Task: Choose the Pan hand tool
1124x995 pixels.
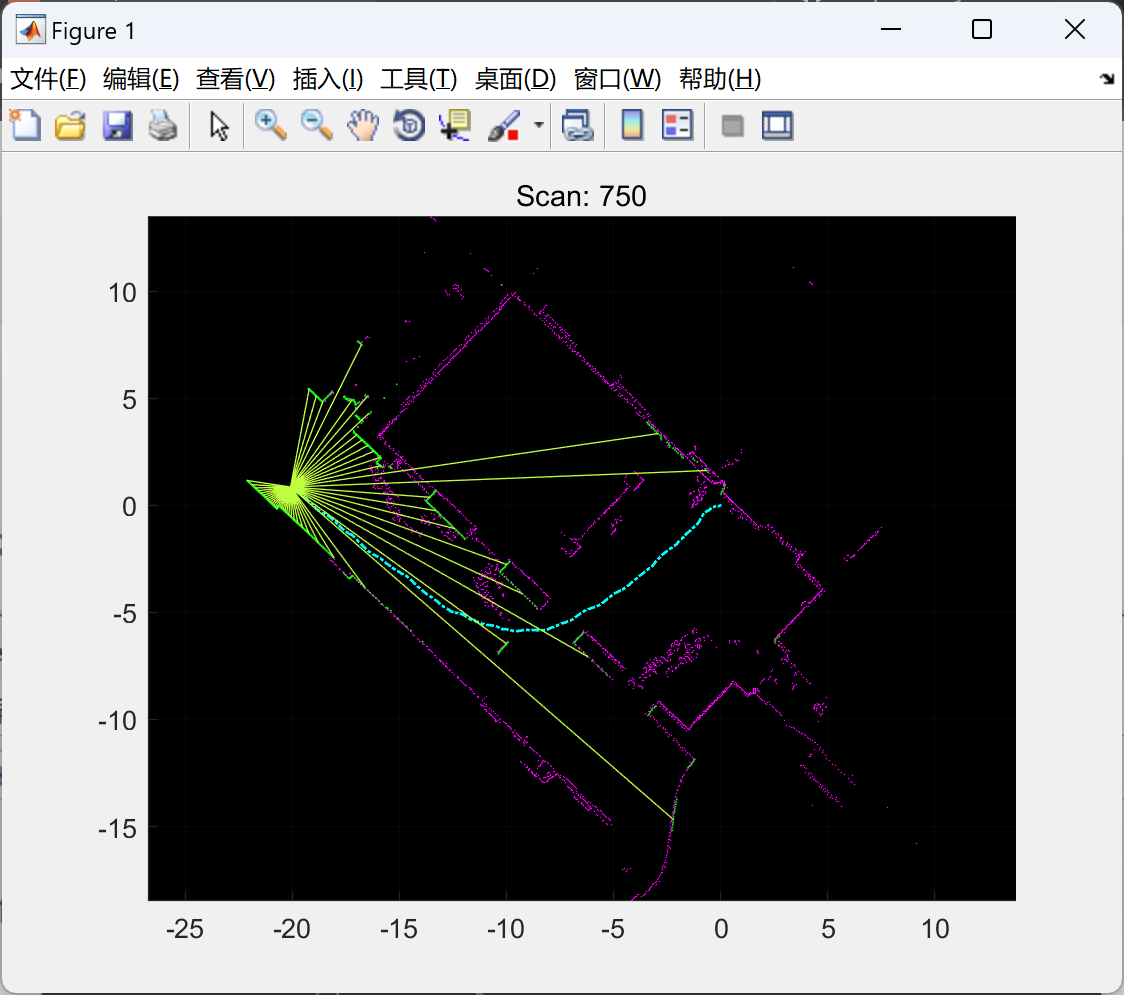Action: coord(363,126)
